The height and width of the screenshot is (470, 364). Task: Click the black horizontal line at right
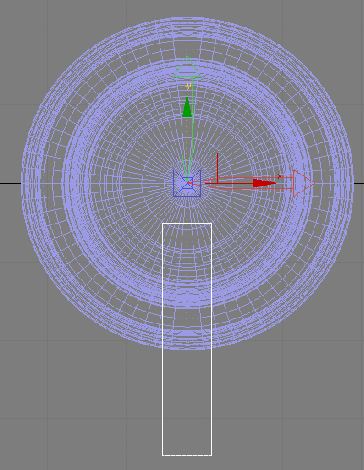358,183
